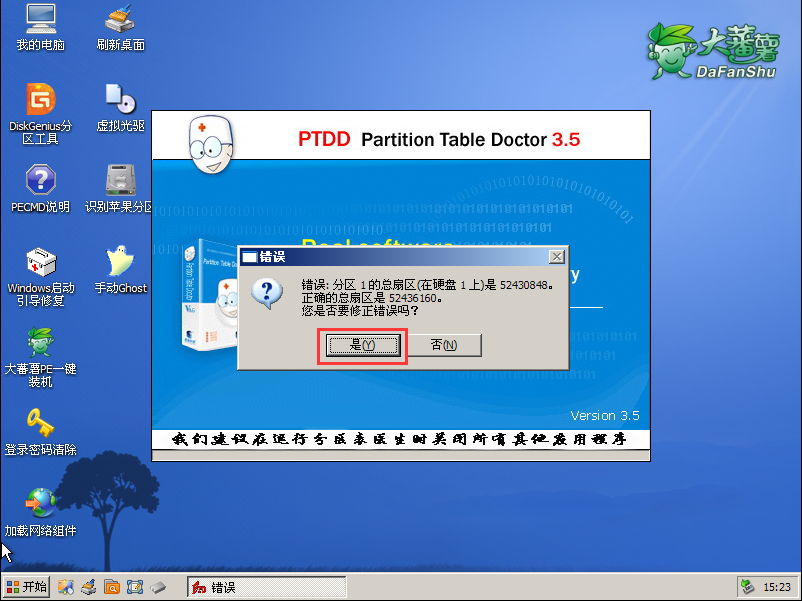The width and height of the screenshot is (802, 601).
Task: Load network components via 加载网络组件
Action: 40,512
